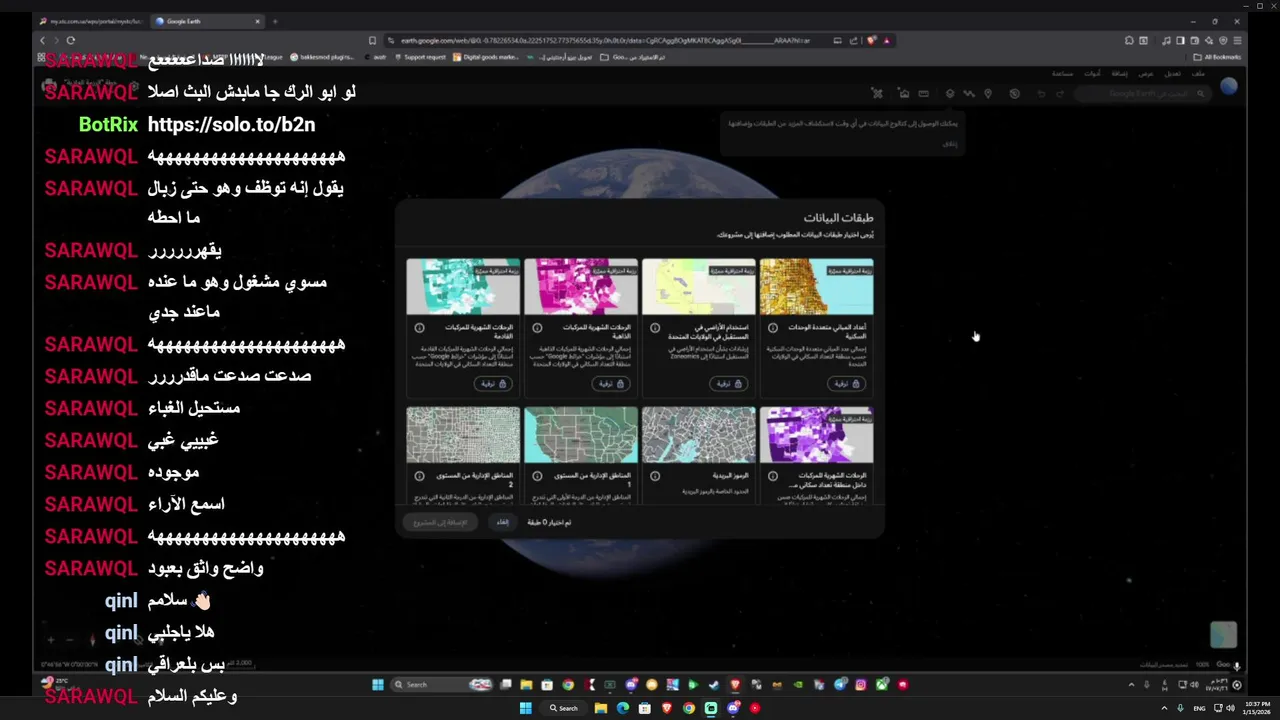Open the 'إضافة' Add menu
Image resolution: width=1280 pixels, height=720 pixels.
click(x=1120, y=74)
